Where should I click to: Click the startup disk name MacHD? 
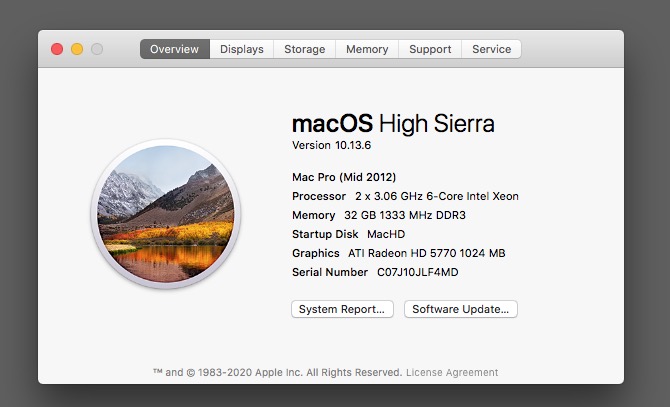click(x=386, y=234)
